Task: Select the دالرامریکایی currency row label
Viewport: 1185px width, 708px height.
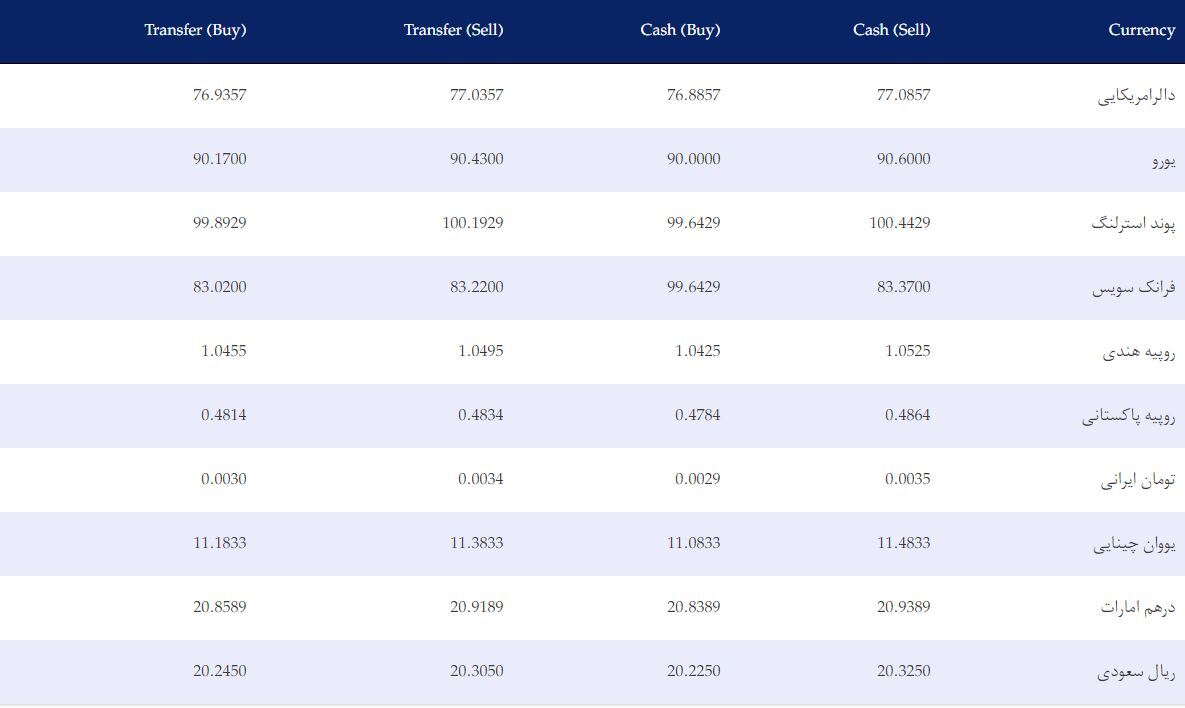Action: tap(1136, 96)
